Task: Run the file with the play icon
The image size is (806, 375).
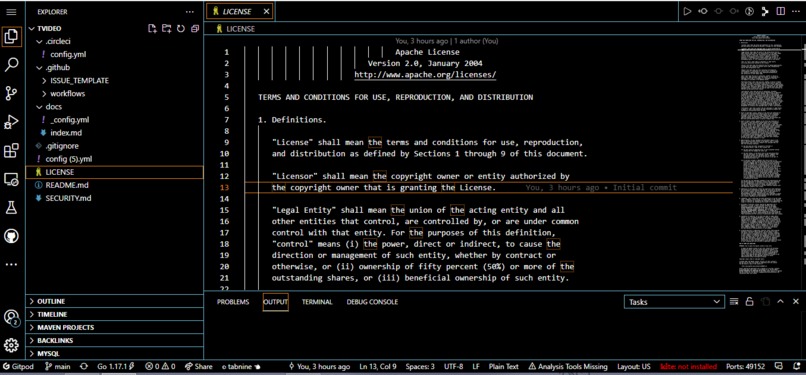Action: pos(687,11)
